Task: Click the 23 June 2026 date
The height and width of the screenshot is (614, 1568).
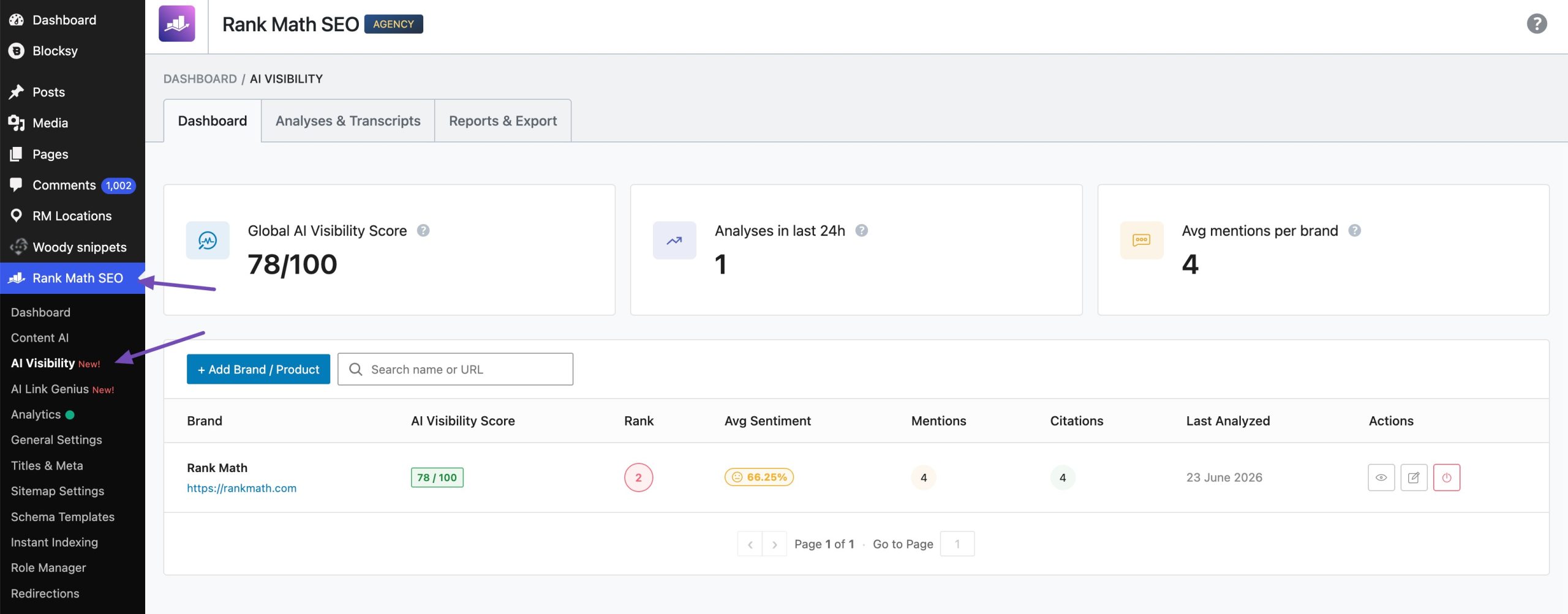Action: [1224, 477]
